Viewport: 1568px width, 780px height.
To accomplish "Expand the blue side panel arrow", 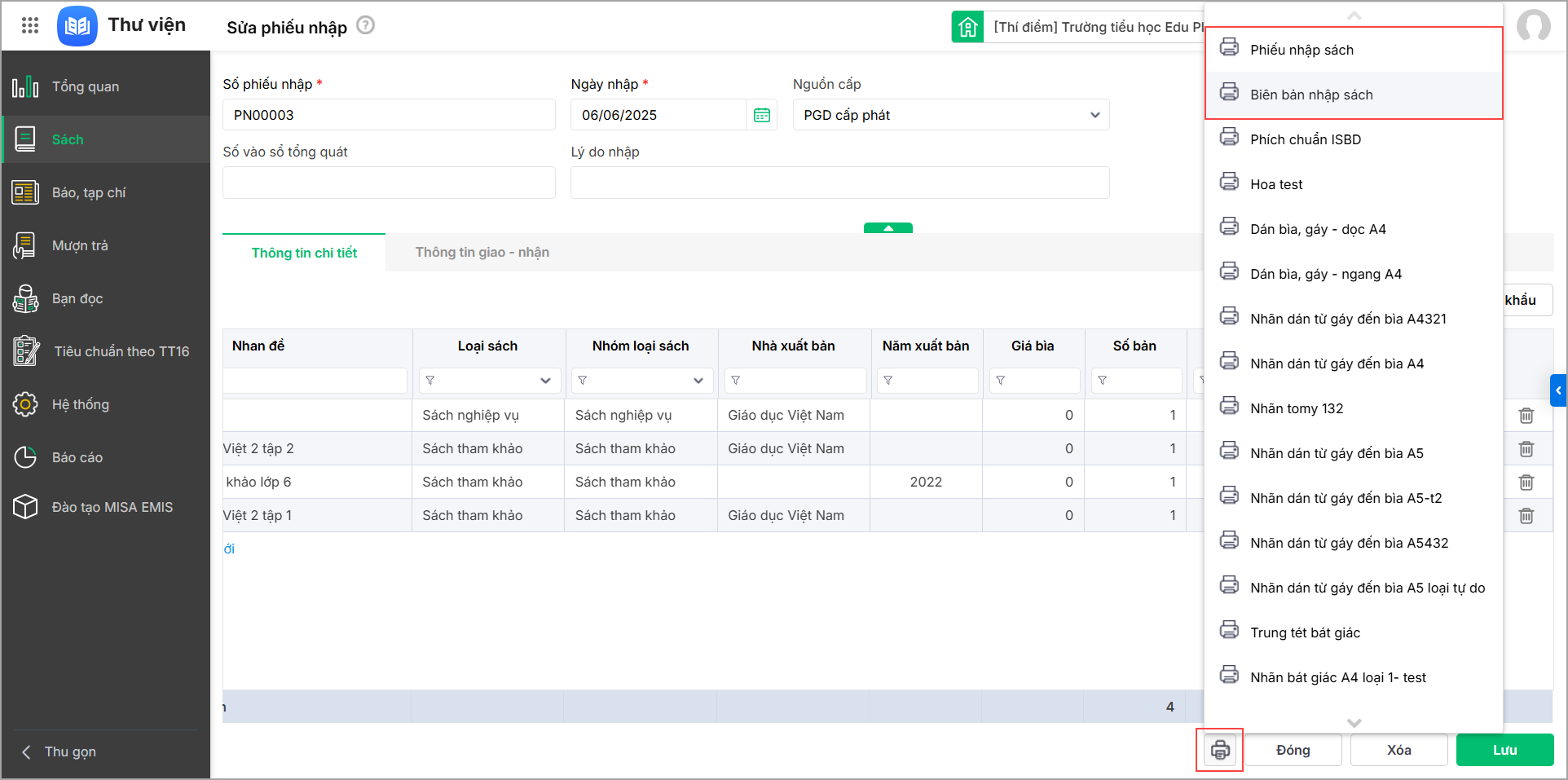I will tap(1557, 390).
